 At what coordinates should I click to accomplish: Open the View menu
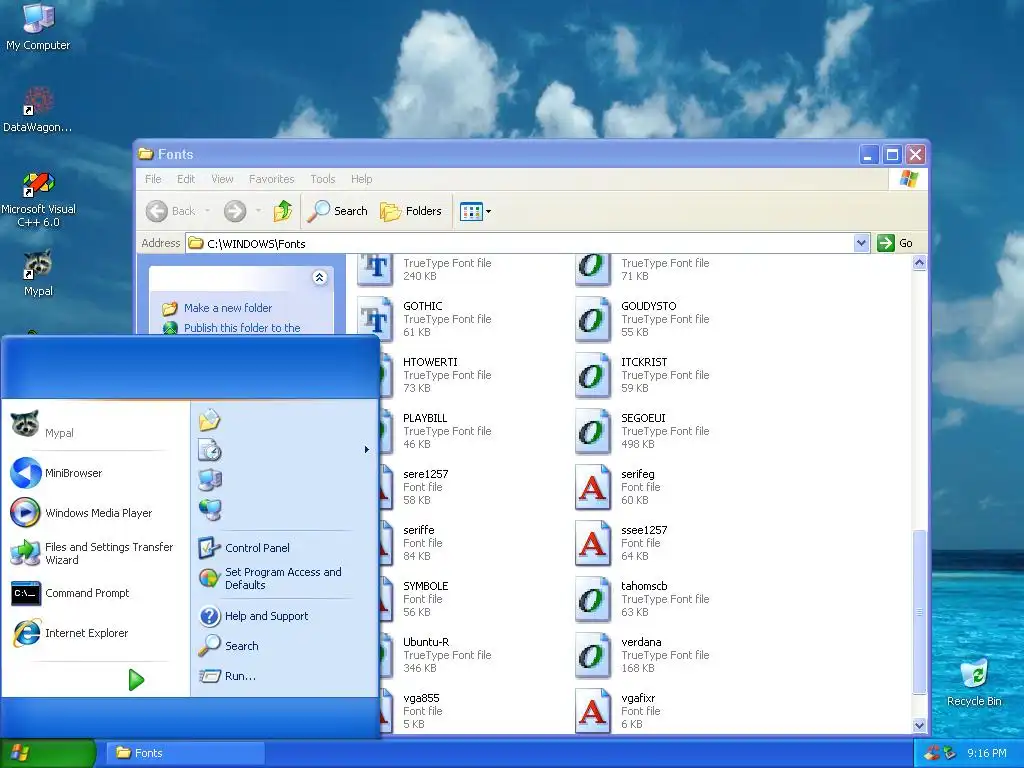222,179
